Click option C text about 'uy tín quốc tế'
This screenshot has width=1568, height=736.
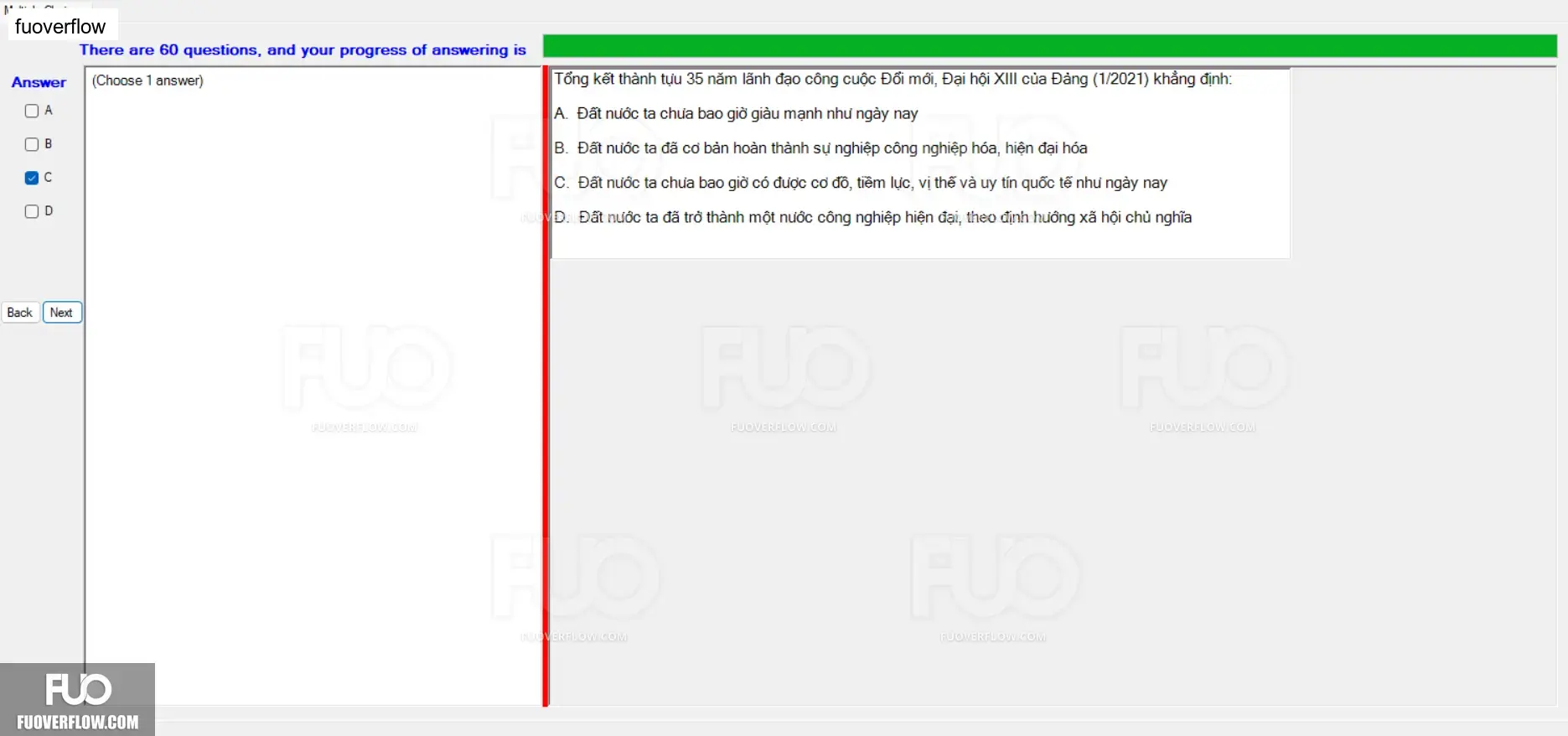(x=861, y=183)
